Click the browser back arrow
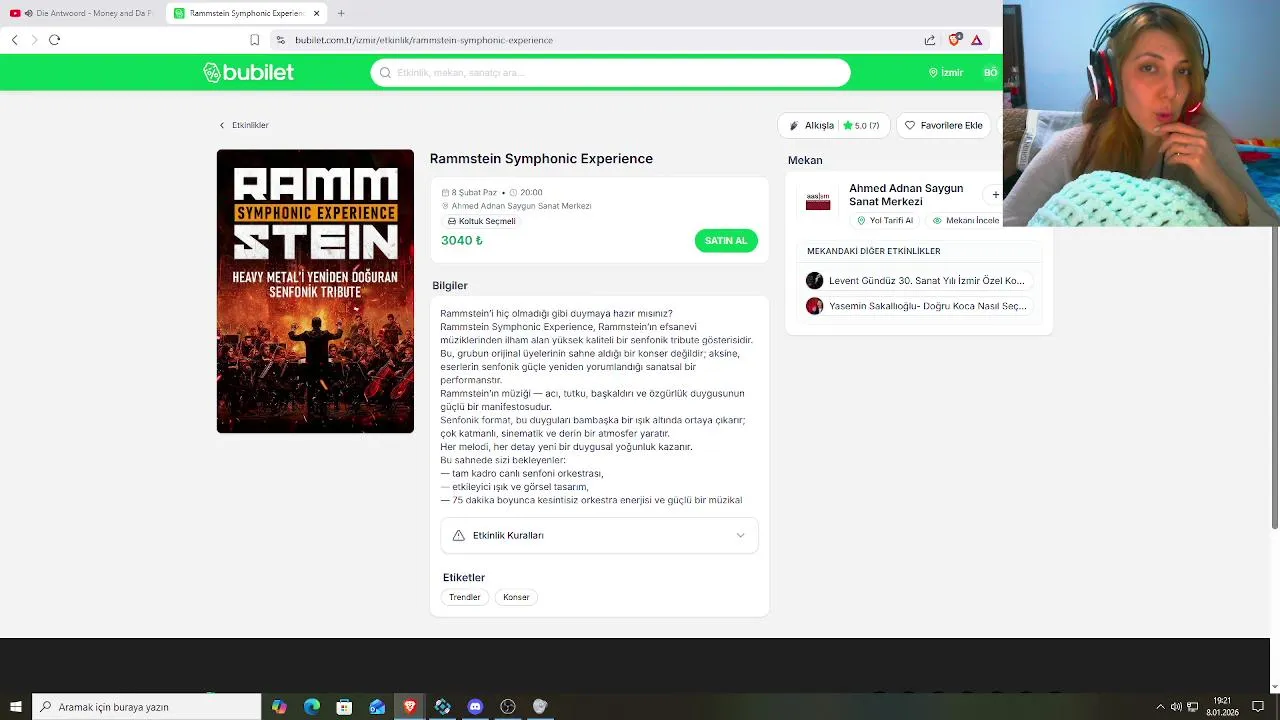 [15, 40]
